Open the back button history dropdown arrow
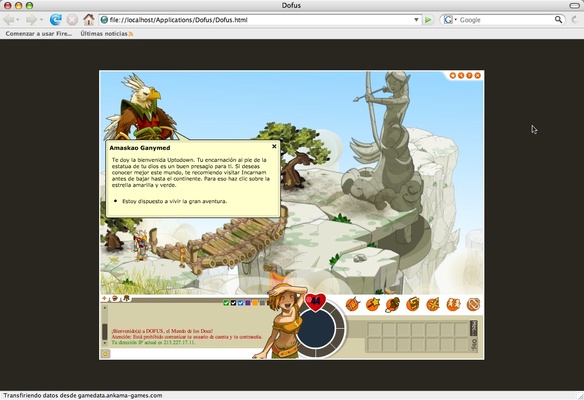The height and width of the screenshot is (400, 584). click(x=18, y=20)
